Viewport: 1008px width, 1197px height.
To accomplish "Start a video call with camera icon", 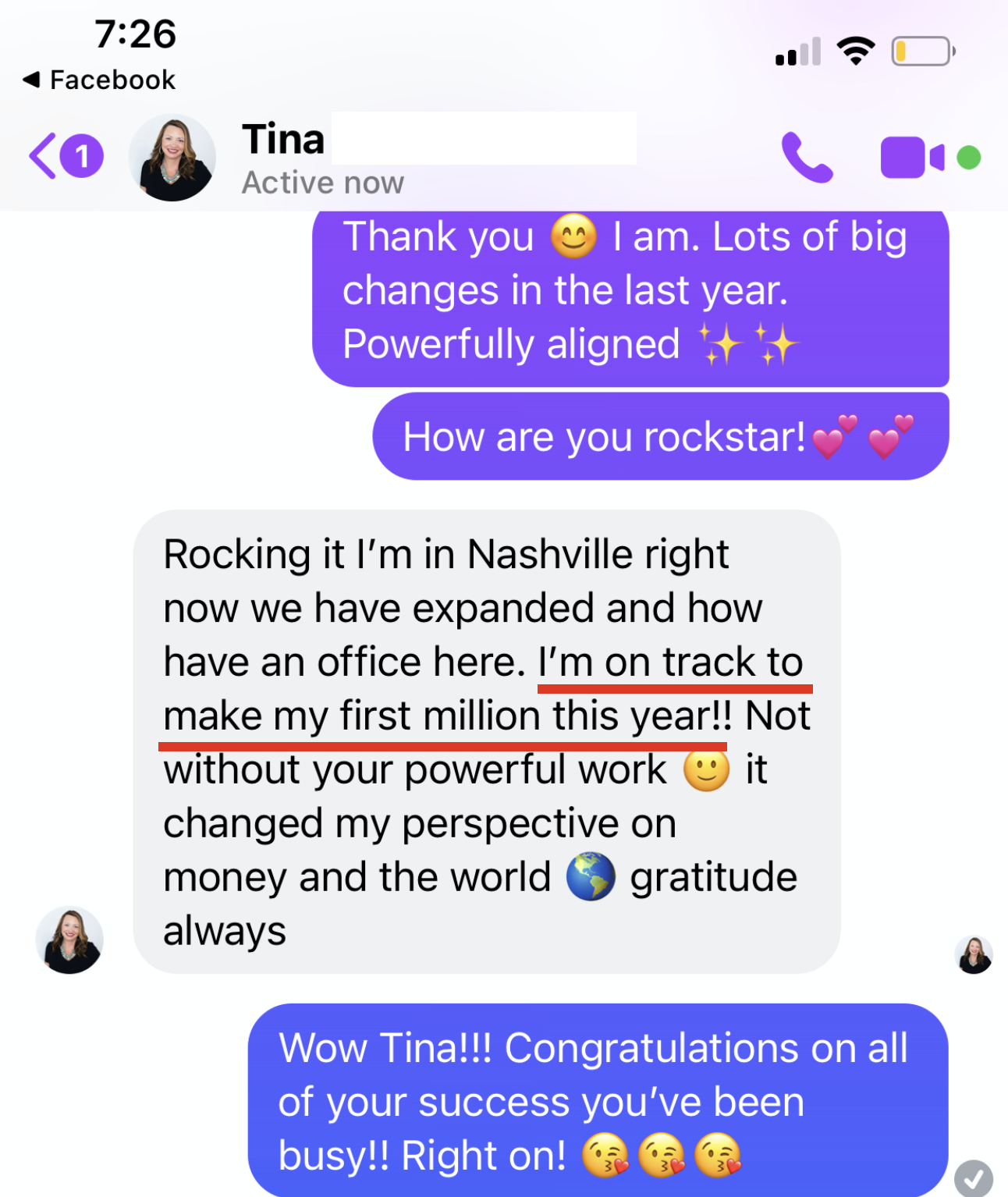I will [x=912, y=158].
